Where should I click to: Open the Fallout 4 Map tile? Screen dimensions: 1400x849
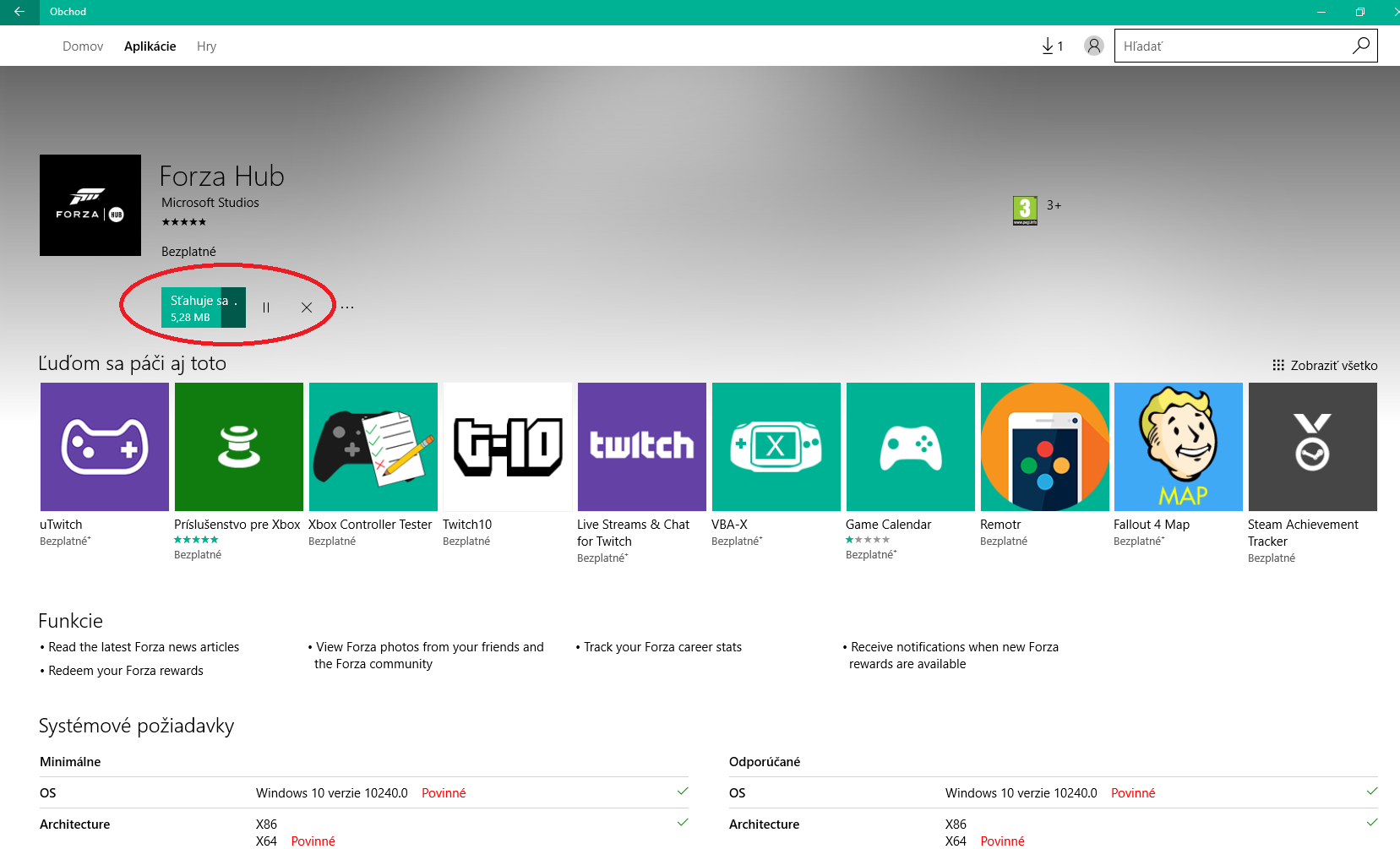[x=1179, y=447]
